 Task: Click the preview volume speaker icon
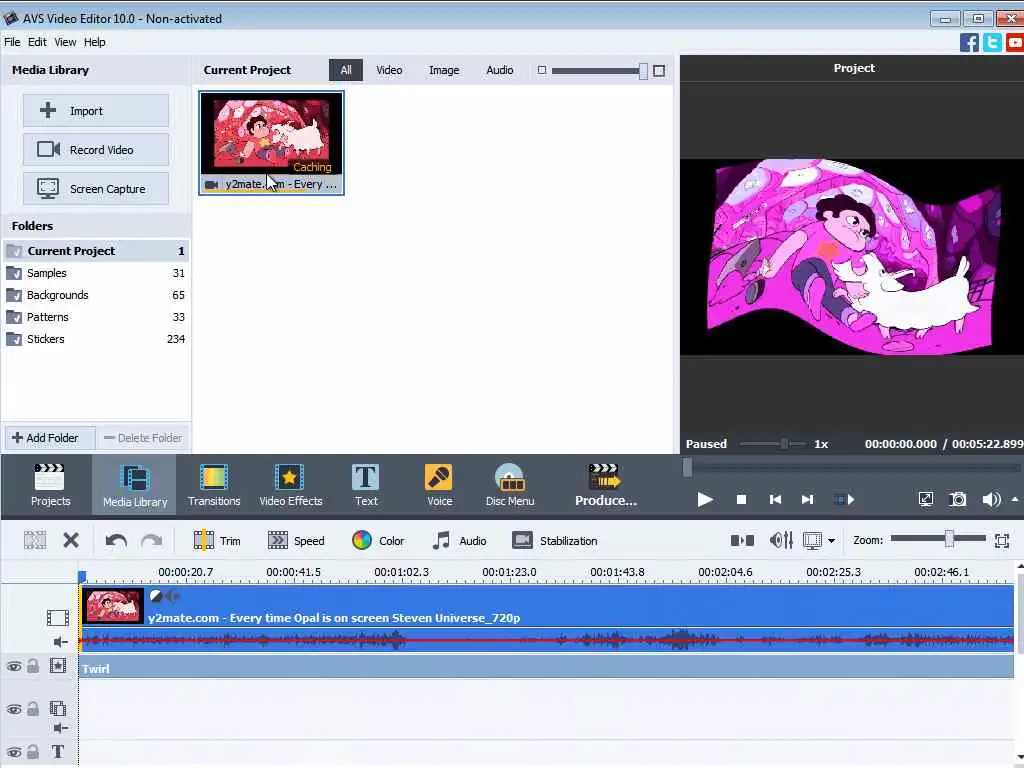[x=991, y=500]
